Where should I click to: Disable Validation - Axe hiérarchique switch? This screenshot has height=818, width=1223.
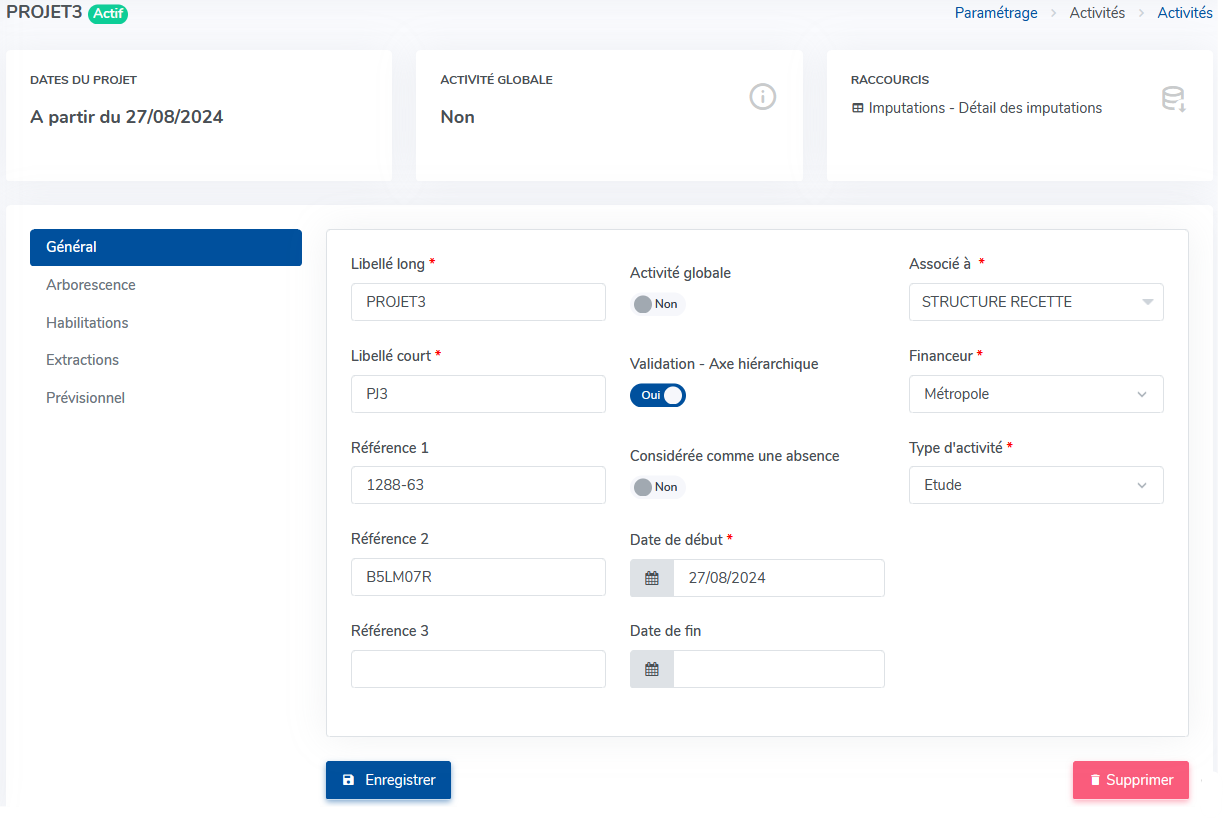point(657,395)
